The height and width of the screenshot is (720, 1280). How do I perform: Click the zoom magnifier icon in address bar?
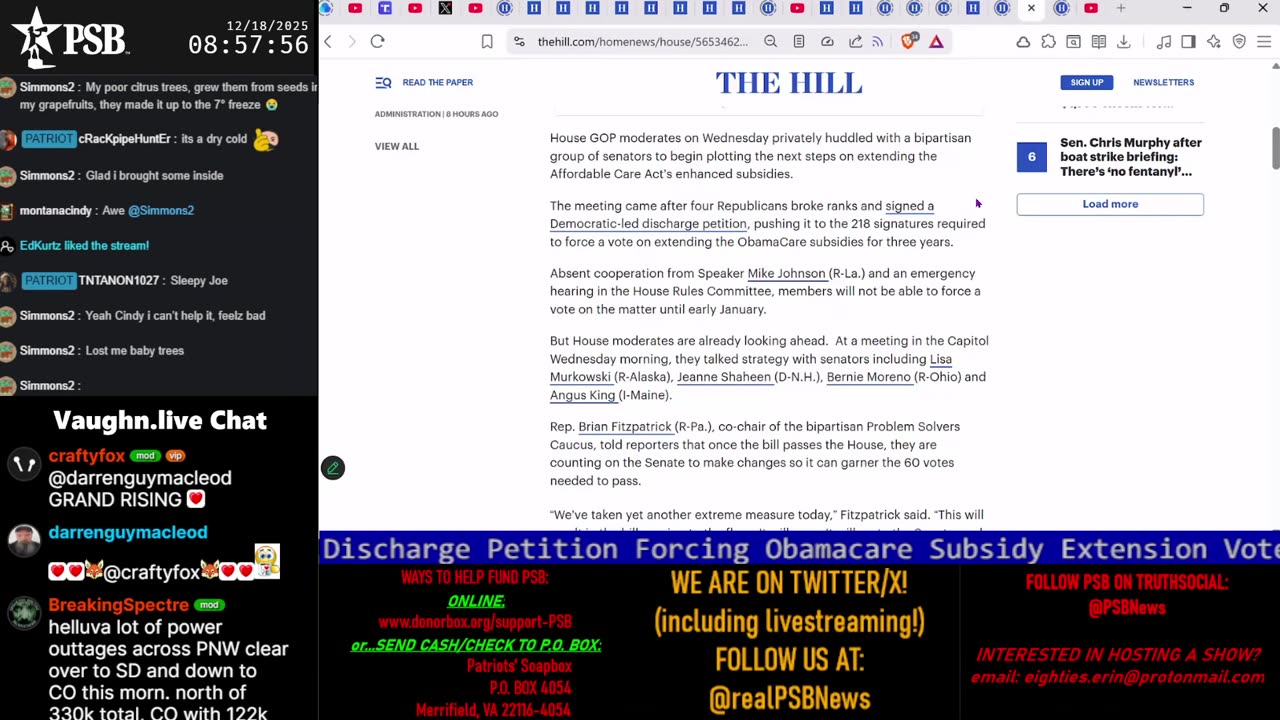click(770, 42)
